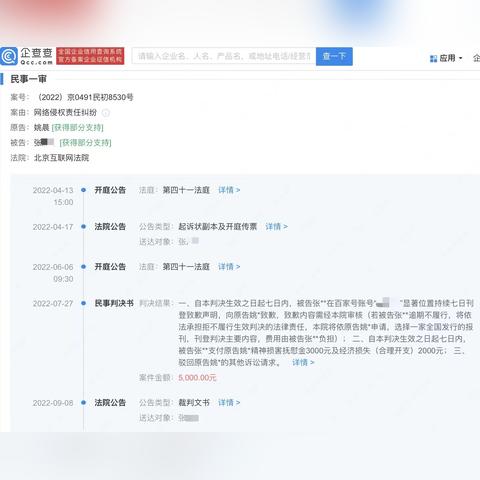Click 第四十一法庭 in the 2022-06-06 entry

coord(186,267)
